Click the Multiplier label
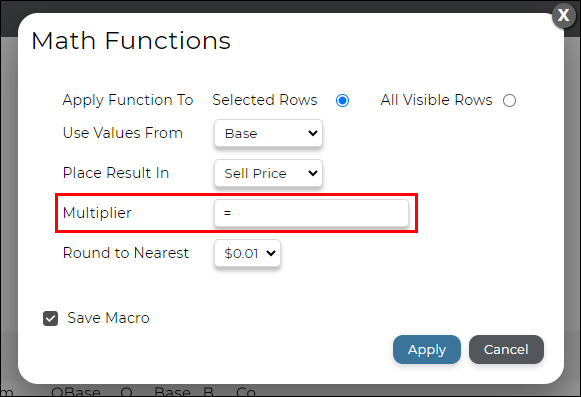 click(97, 213)
